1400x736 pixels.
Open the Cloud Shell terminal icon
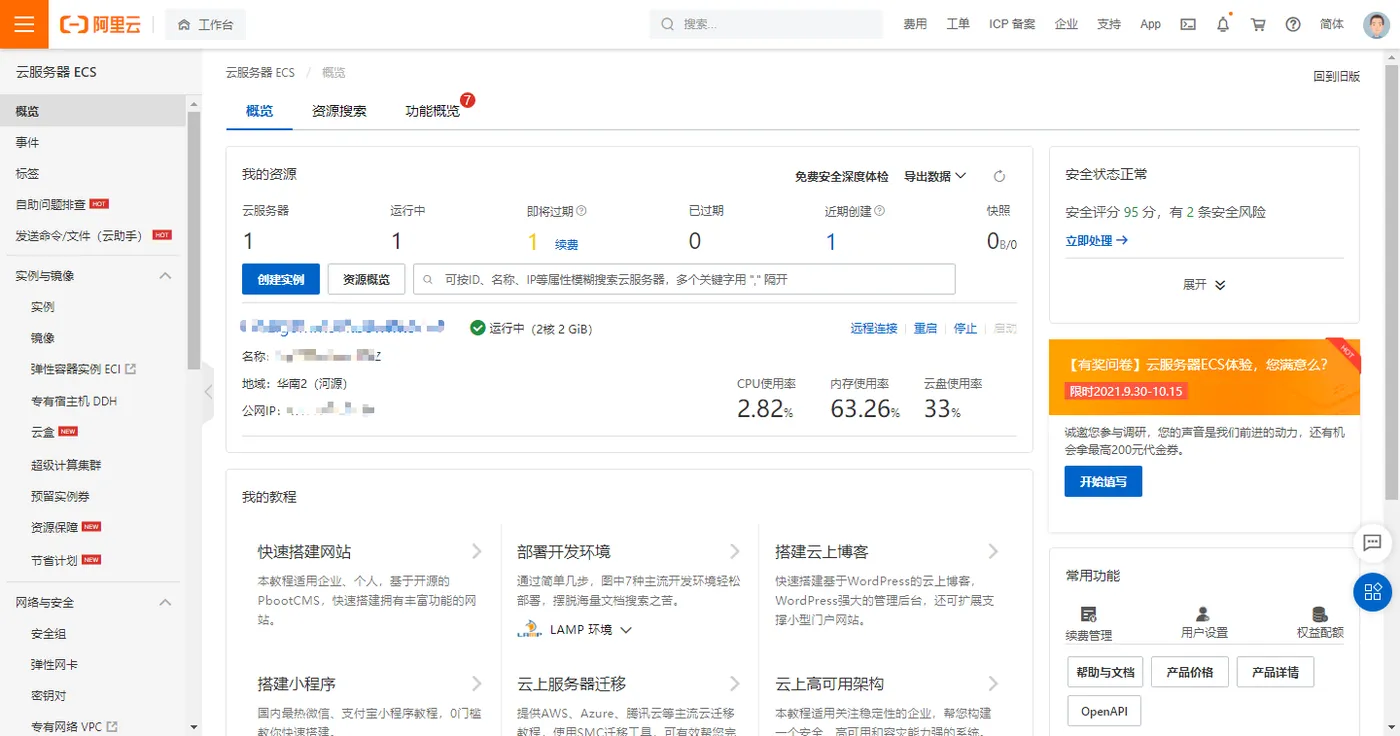[1188, 24]
